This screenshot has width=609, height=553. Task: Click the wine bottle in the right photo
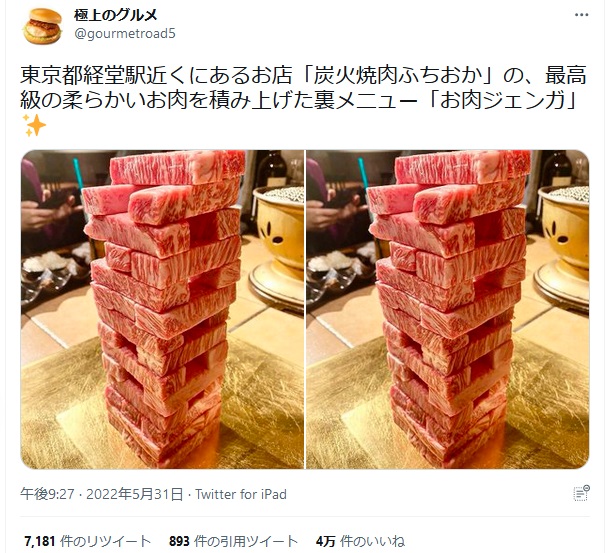(557, 168)
